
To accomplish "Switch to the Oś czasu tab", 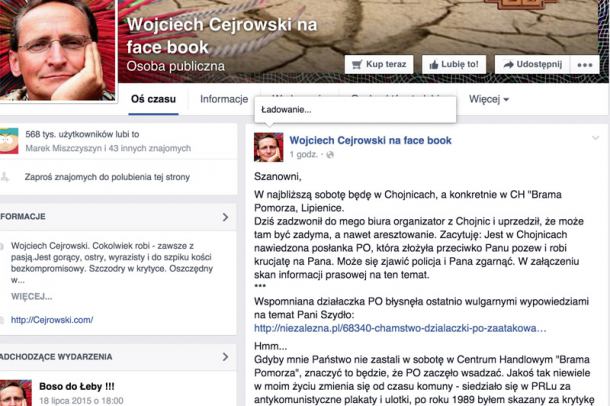I will tap(153, 99).
